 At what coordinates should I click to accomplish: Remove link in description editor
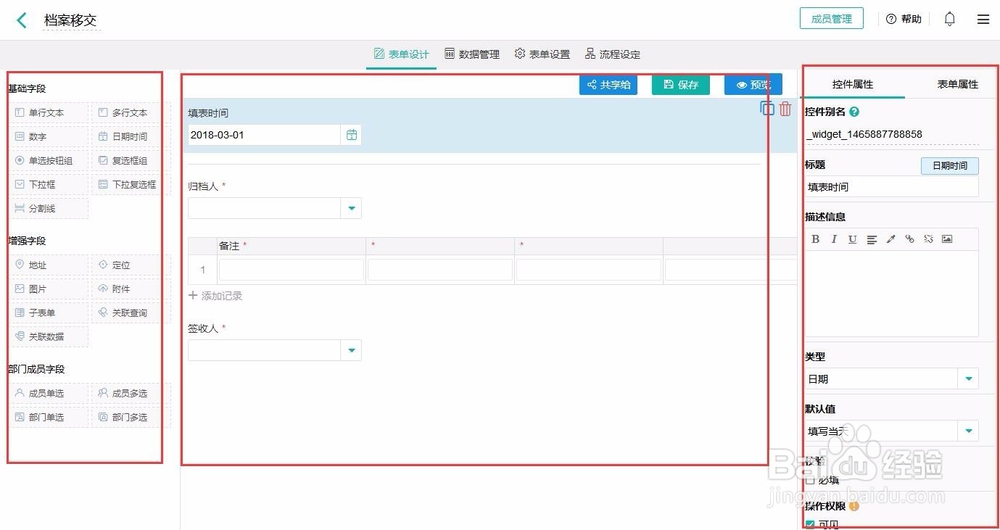coord(928,239)
